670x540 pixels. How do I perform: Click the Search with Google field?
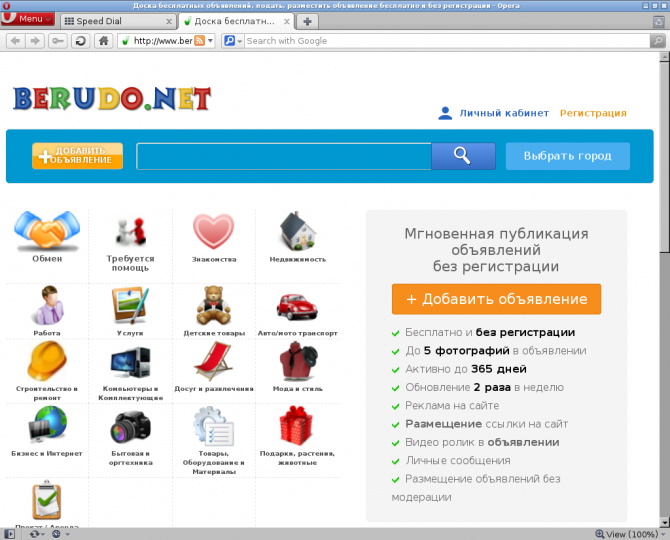(447, 41)
